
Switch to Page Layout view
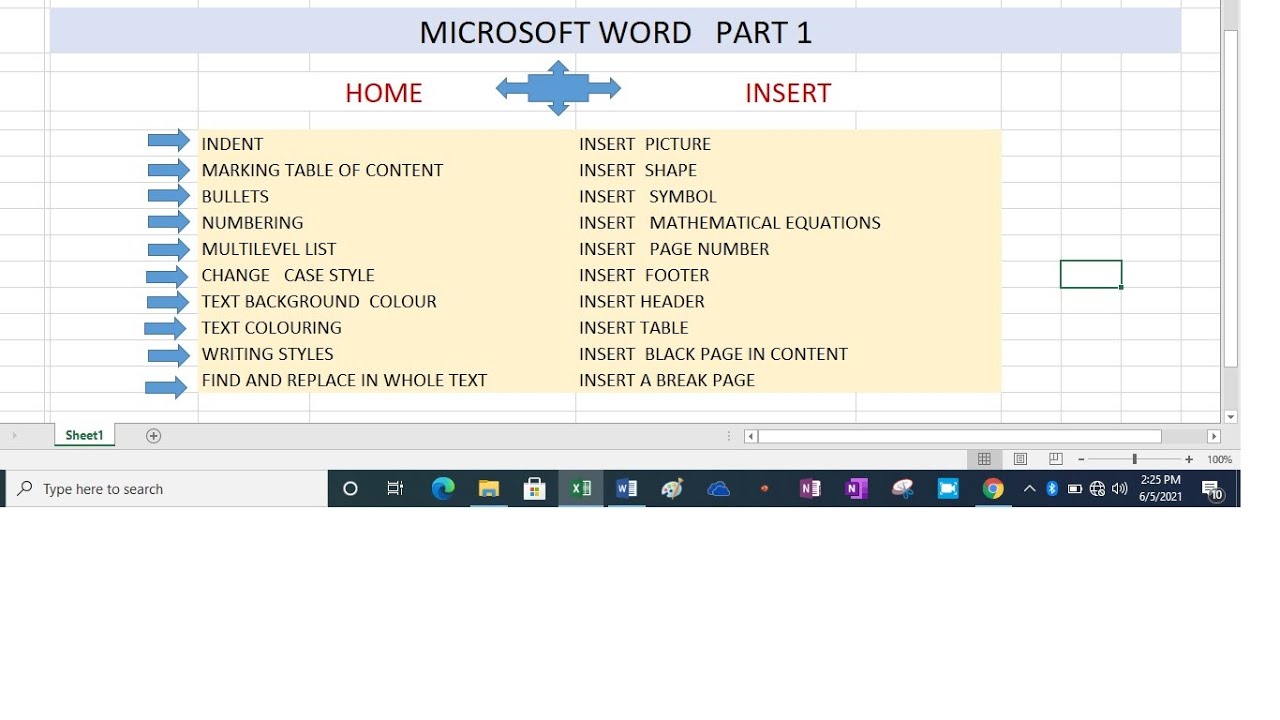click(x=1020, y=459)
